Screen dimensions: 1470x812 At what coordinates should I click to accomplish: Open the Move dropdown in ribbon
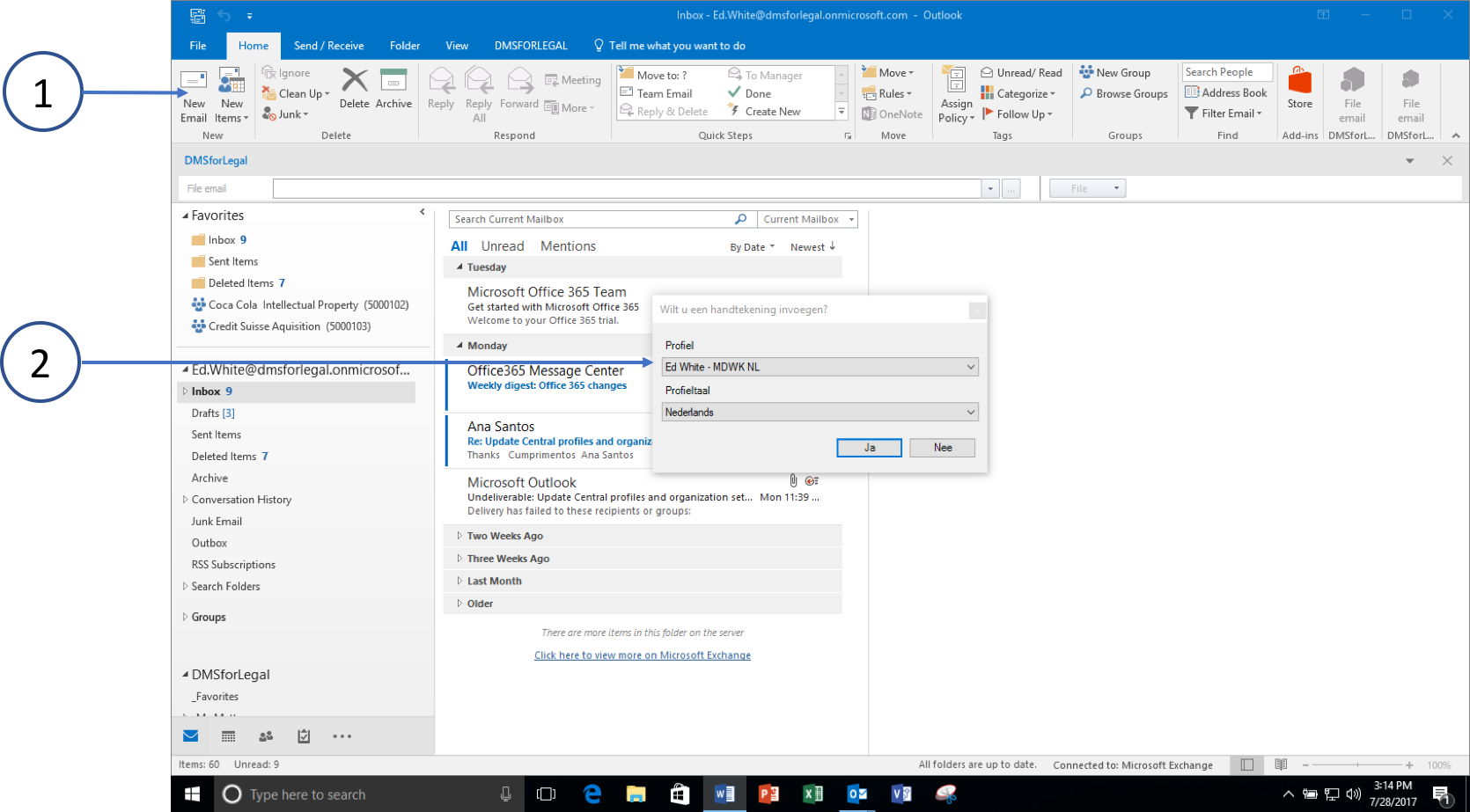pos(888,73)
